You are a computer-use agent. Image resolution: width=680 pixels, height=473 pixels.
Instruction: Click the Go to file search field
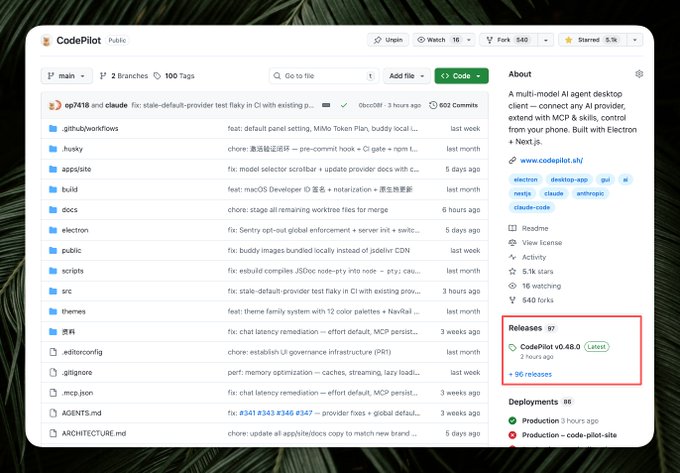[x=324, y=76]
